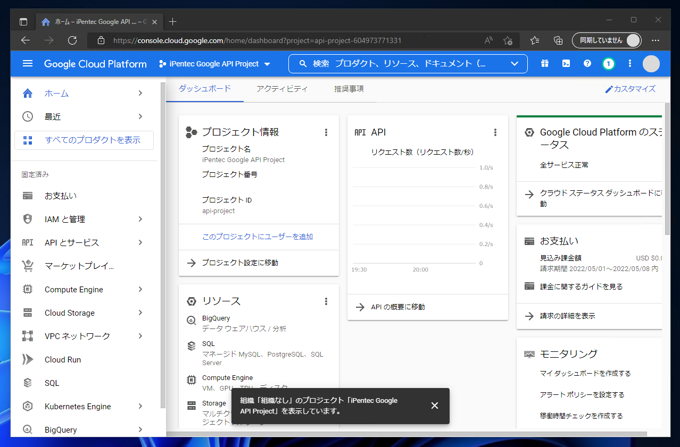The image size is (680, 447).
Task: Click set alert policy link
Action: tap(582, 395)
